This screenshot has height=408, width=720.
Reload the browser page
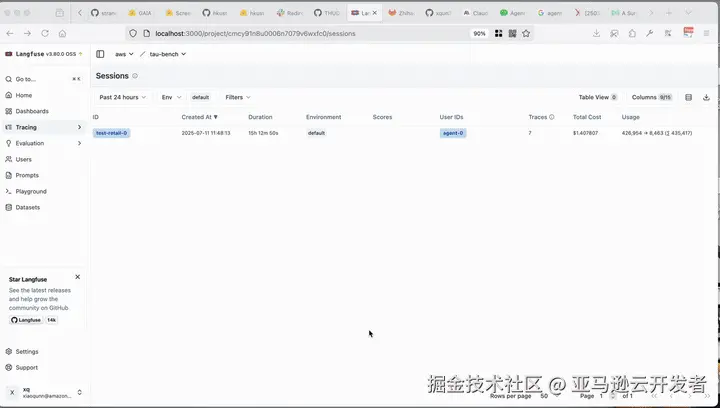coord(45,34)
